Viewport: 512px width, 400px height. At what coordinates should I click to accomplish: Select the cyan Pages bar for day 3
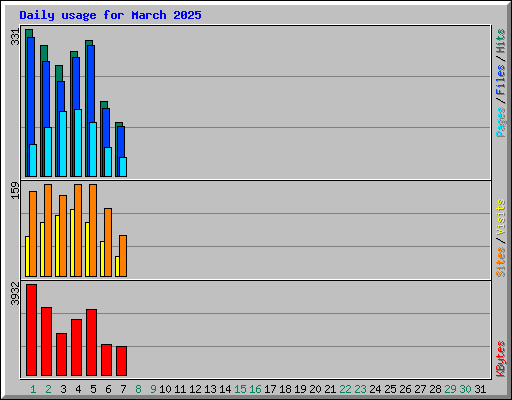tap(63, 144)
